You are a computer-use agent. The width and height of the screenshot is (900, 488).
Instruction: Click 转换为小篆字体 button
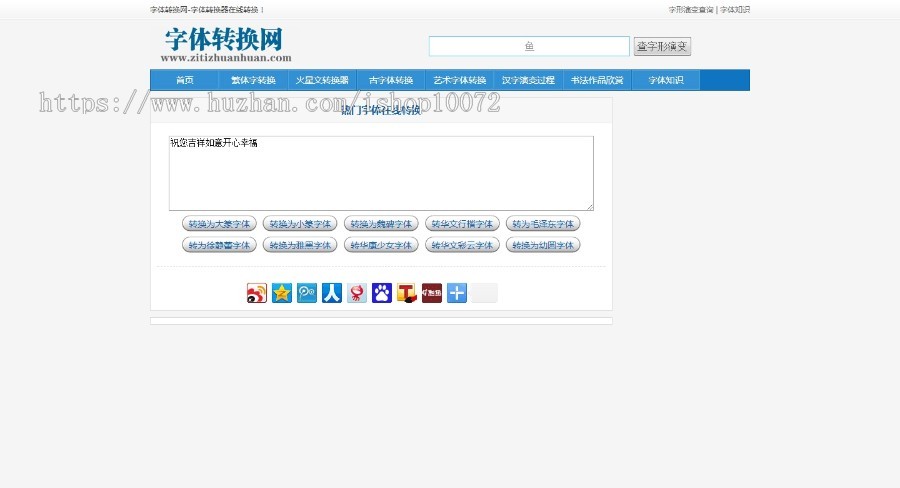pos(300,224)
